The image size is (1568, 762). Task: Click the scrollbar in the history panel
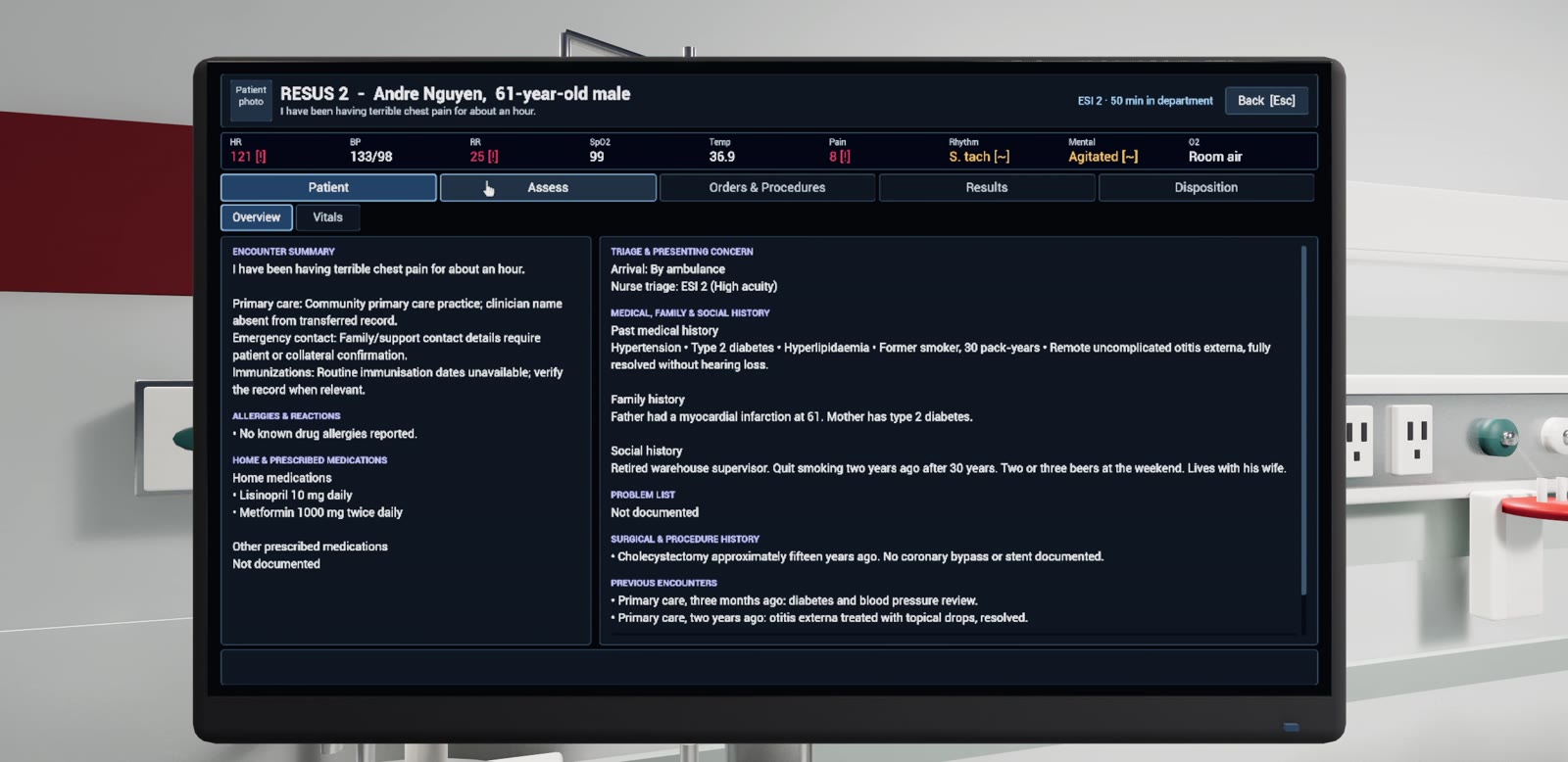(x=1303, y=420)
